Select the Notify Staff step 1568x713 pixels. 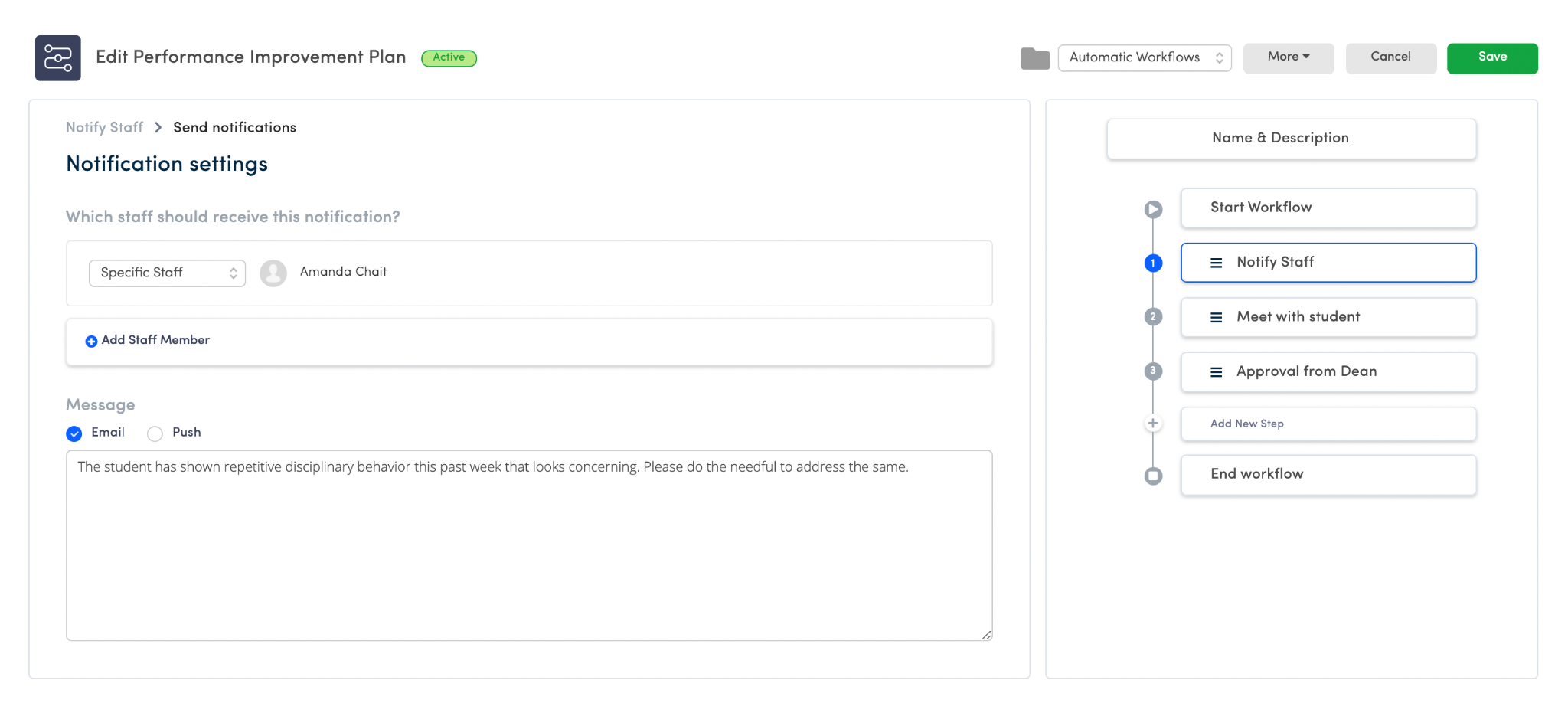tap(1328, 263)
